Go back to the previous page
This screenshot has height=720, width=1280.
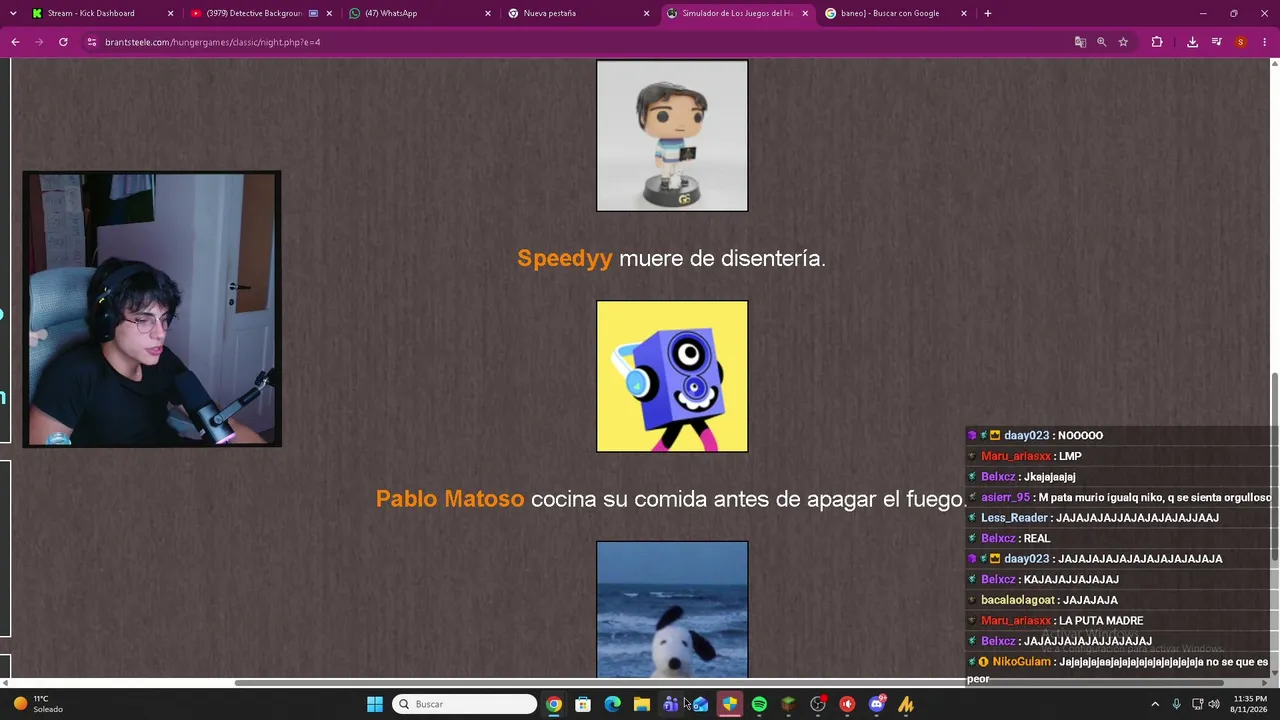coord(15,42)
